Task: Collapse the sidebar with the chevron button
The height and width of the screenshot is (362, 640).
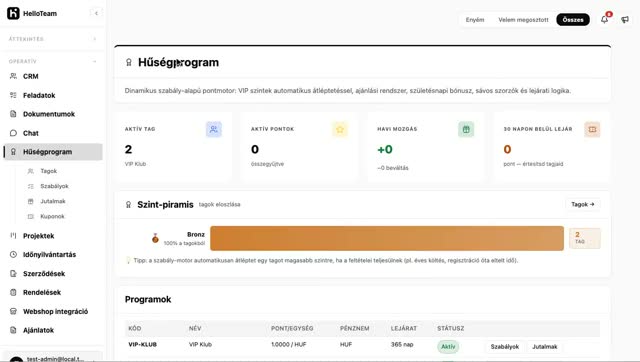Action: pyautogui.click(x=96, y=13)
